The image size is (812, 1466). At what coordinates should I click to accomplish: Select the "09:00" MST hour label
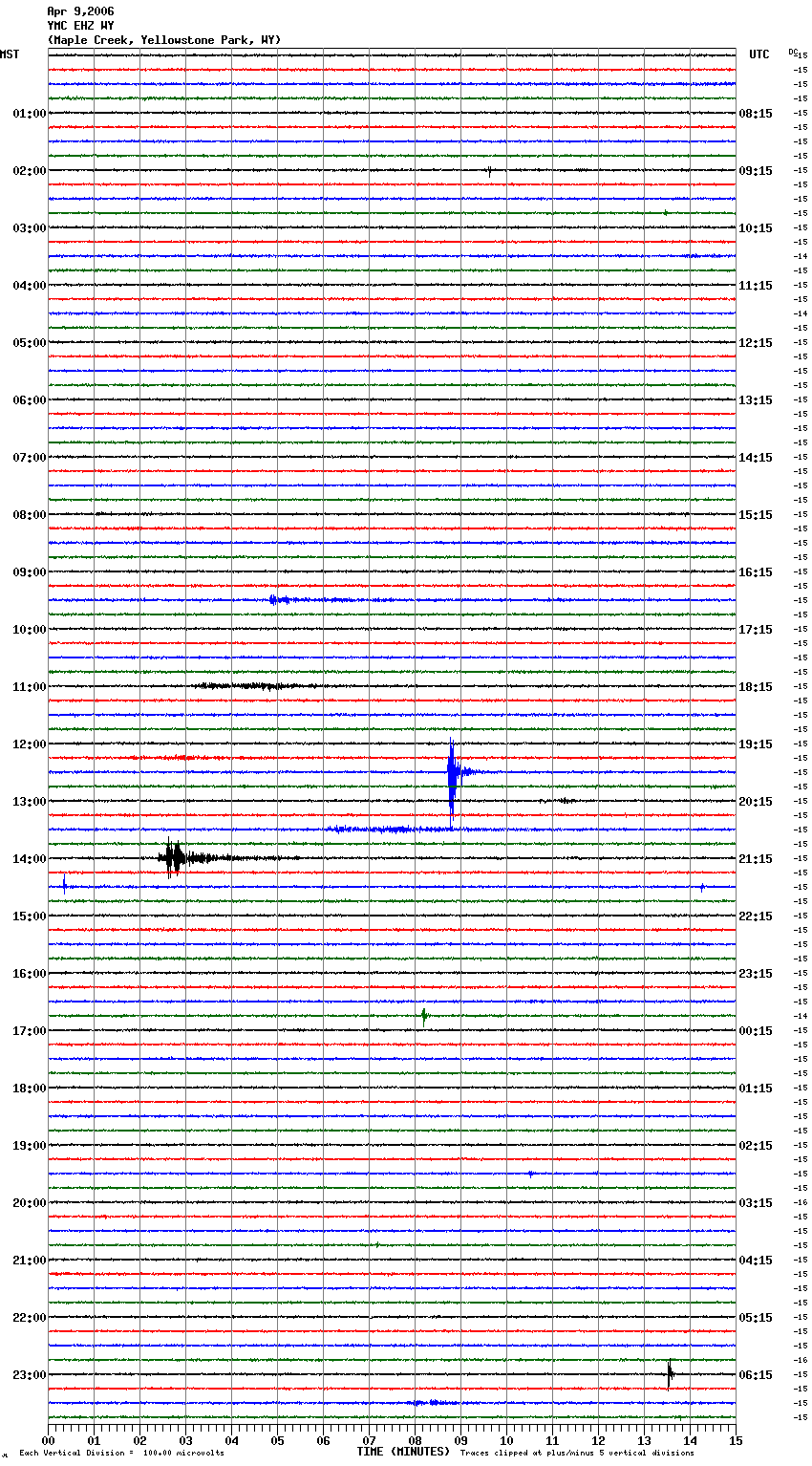click(x=29, y=572)
